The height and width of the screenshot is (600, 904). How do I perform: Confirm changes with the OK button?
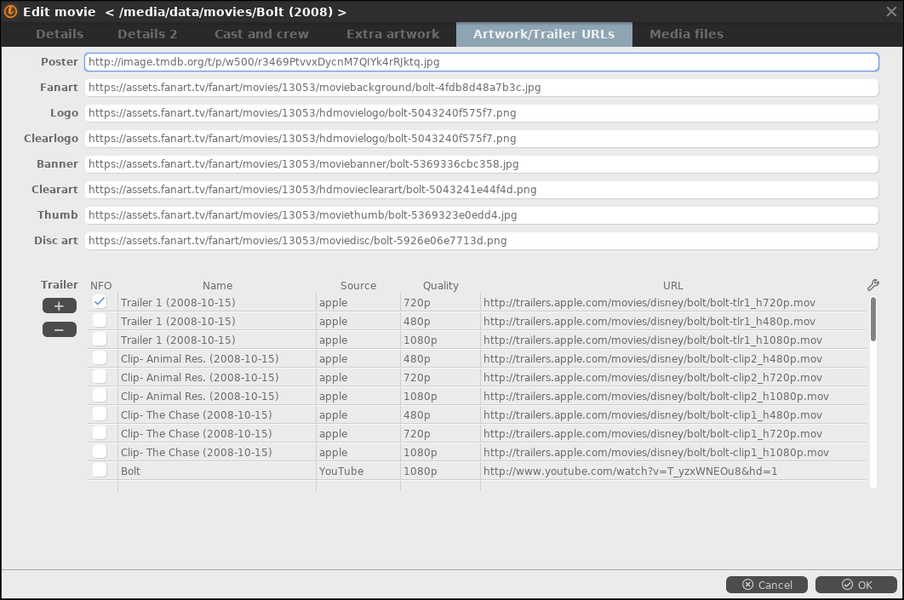click(855, 585)
